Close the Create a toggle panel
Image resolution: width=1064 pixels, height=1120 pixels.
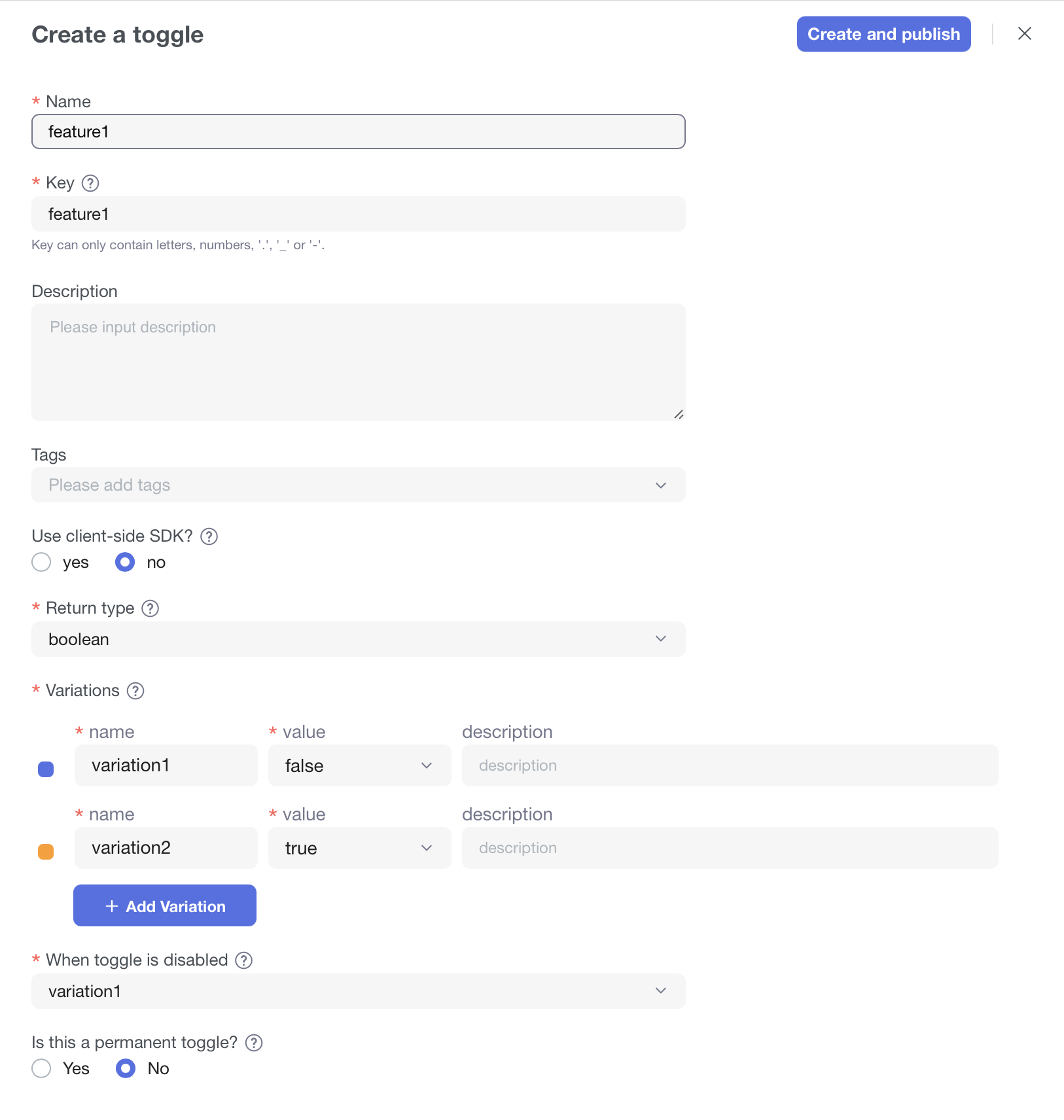point(1025,34)
